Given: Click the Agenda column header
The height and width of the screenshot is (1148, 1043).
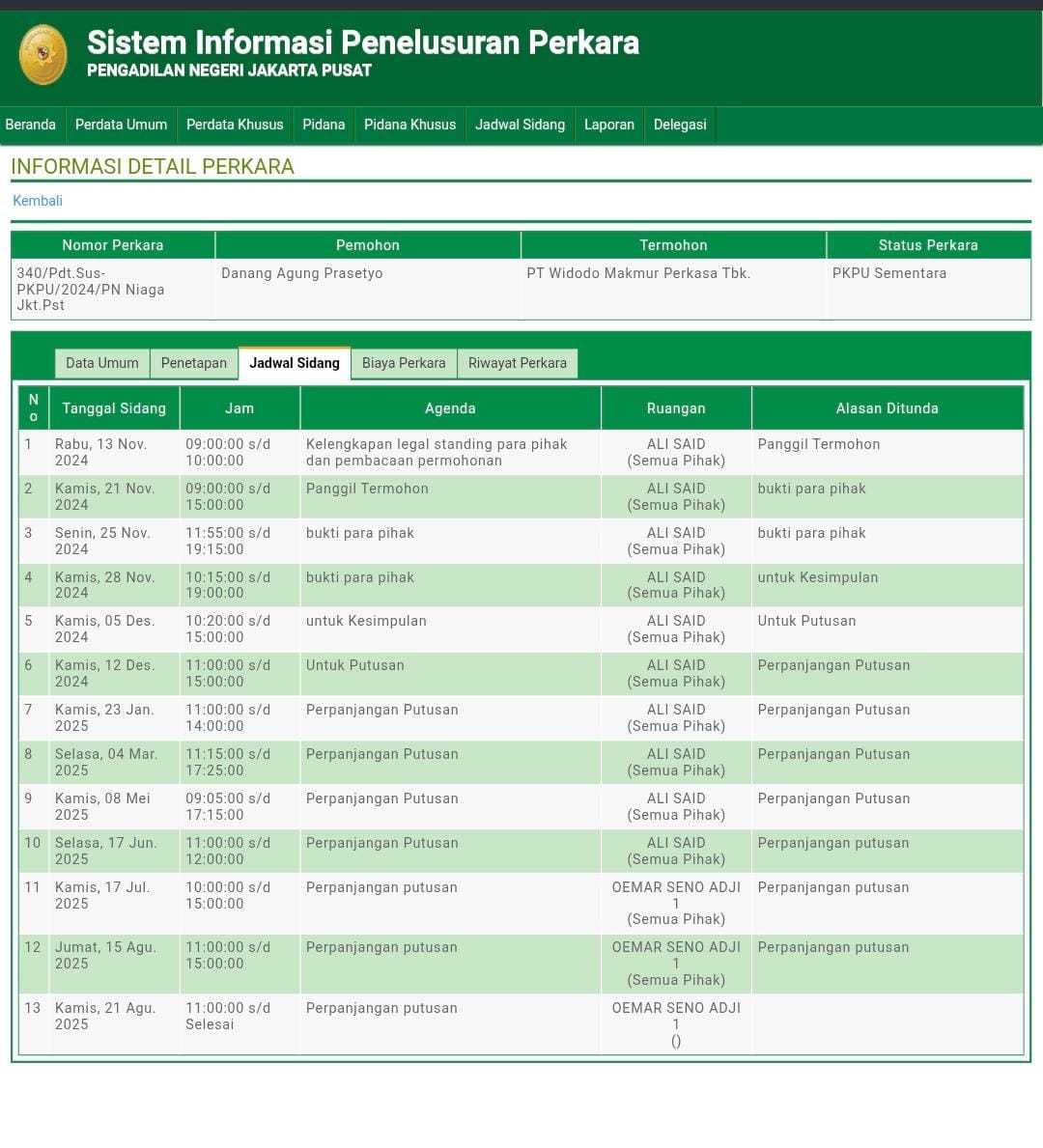Looking at the screenshot, I should [x=450, y=408].
